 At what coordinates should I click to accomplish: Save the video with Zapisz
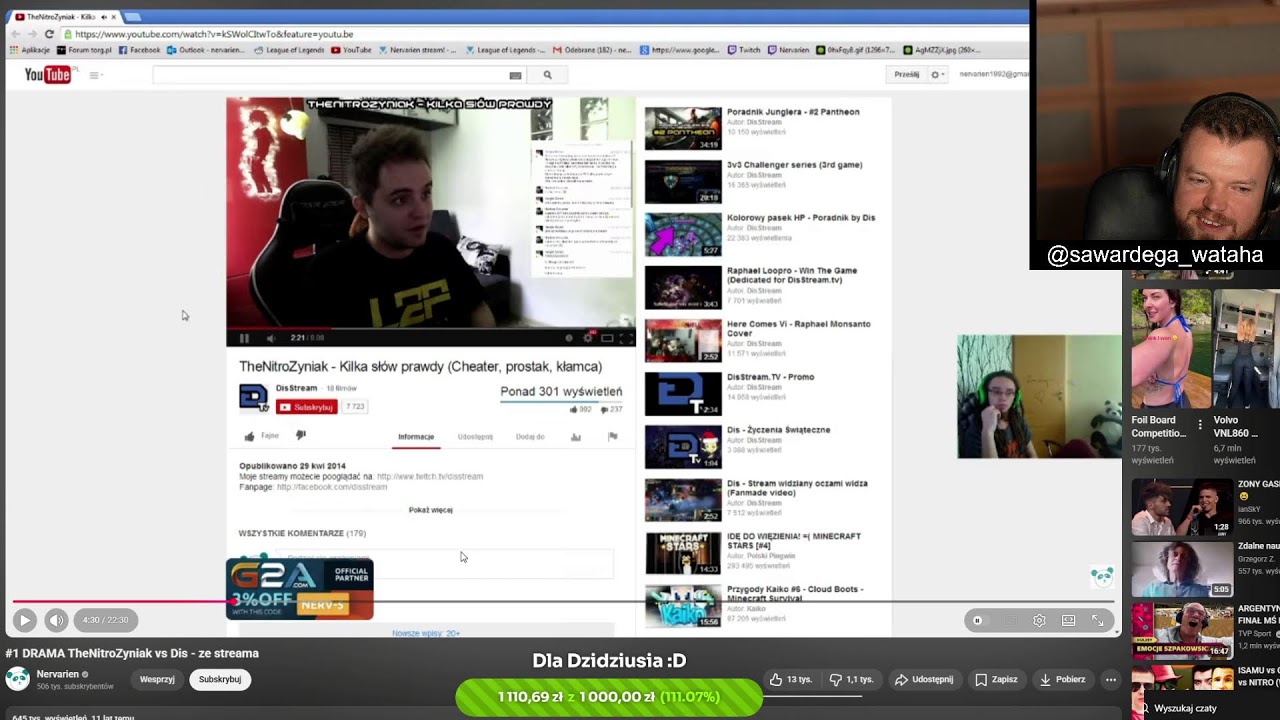pyautogui.click(x=995, y=680)
